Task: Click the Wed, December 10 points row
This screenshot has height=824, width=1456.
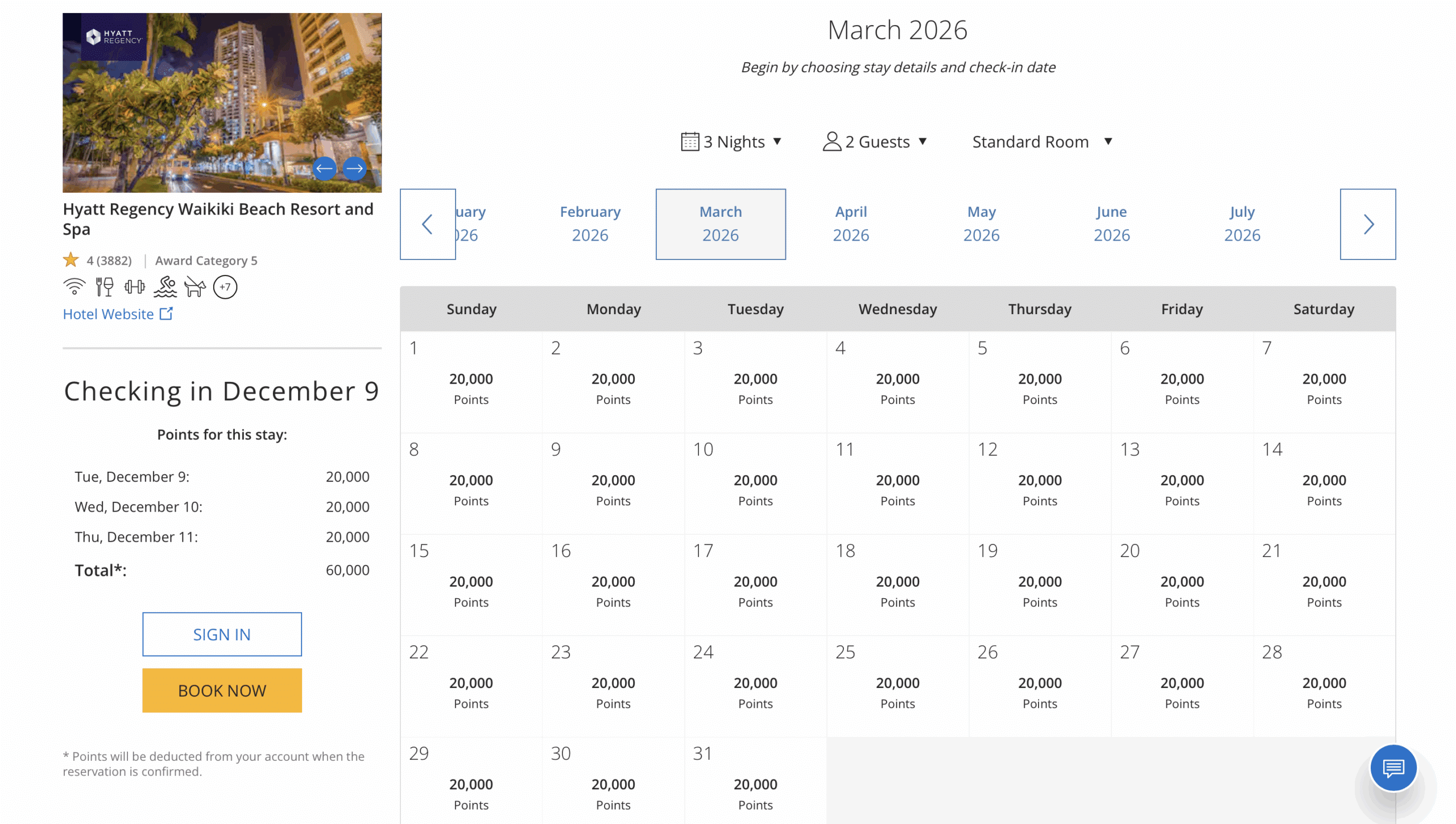Action: coord(222,507)
